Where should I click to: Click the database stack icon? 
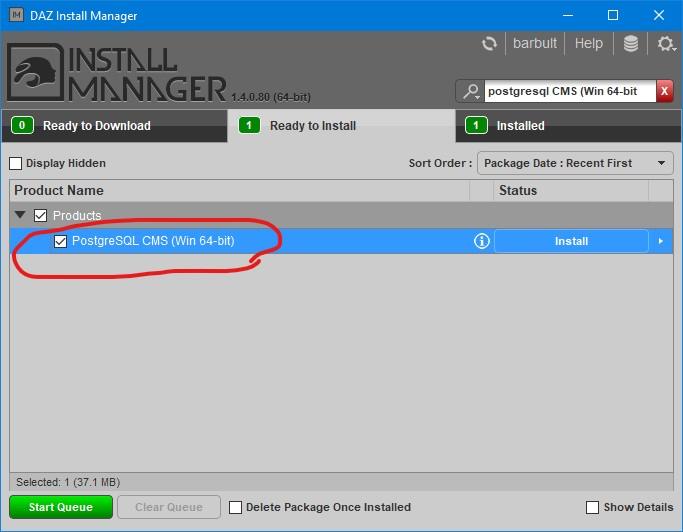(x=630, y=44)
